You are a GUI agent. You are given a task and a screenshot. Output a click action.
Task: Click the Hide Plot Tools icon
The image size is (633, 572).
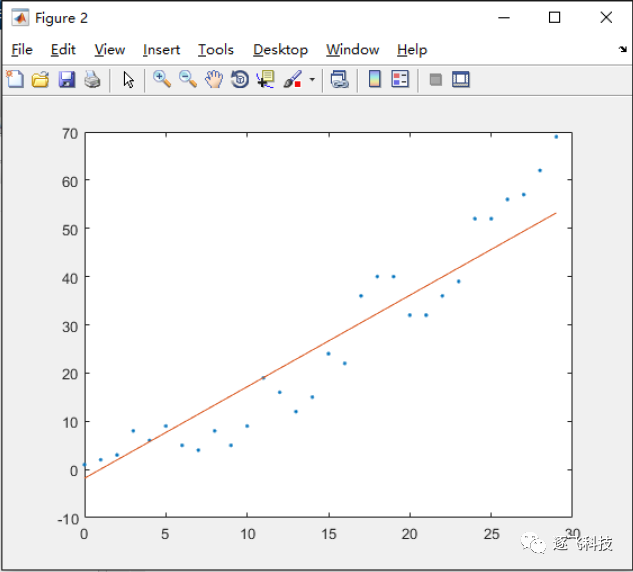[x=436, y=80]
